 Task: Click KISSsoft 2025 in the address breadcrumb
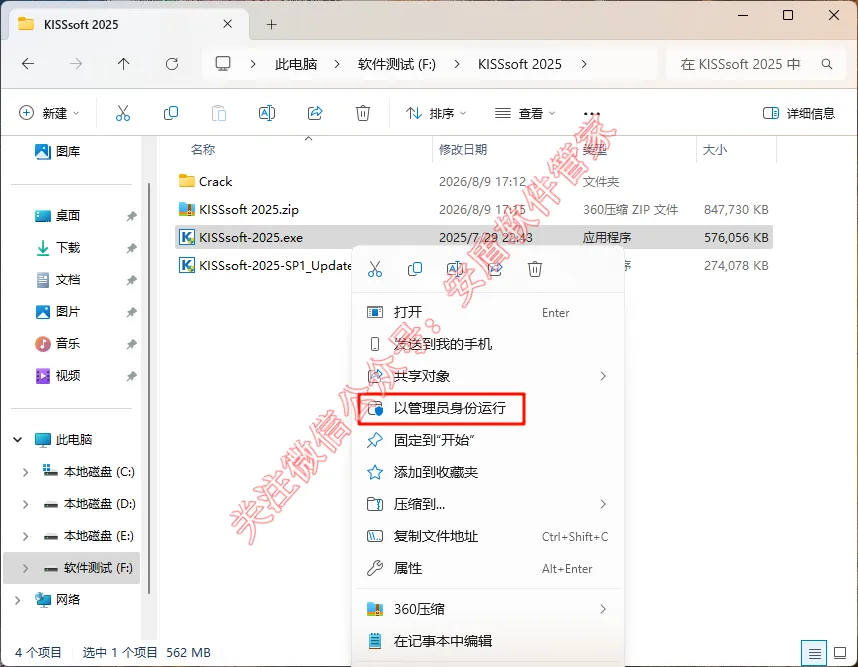[520, 64]
